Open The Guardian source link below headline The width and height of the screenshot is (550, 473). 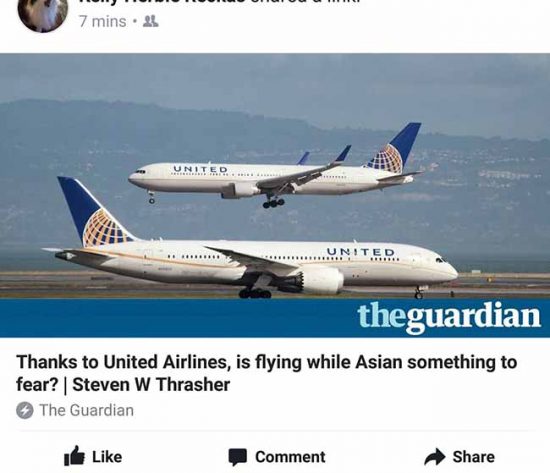pos(86,410)
